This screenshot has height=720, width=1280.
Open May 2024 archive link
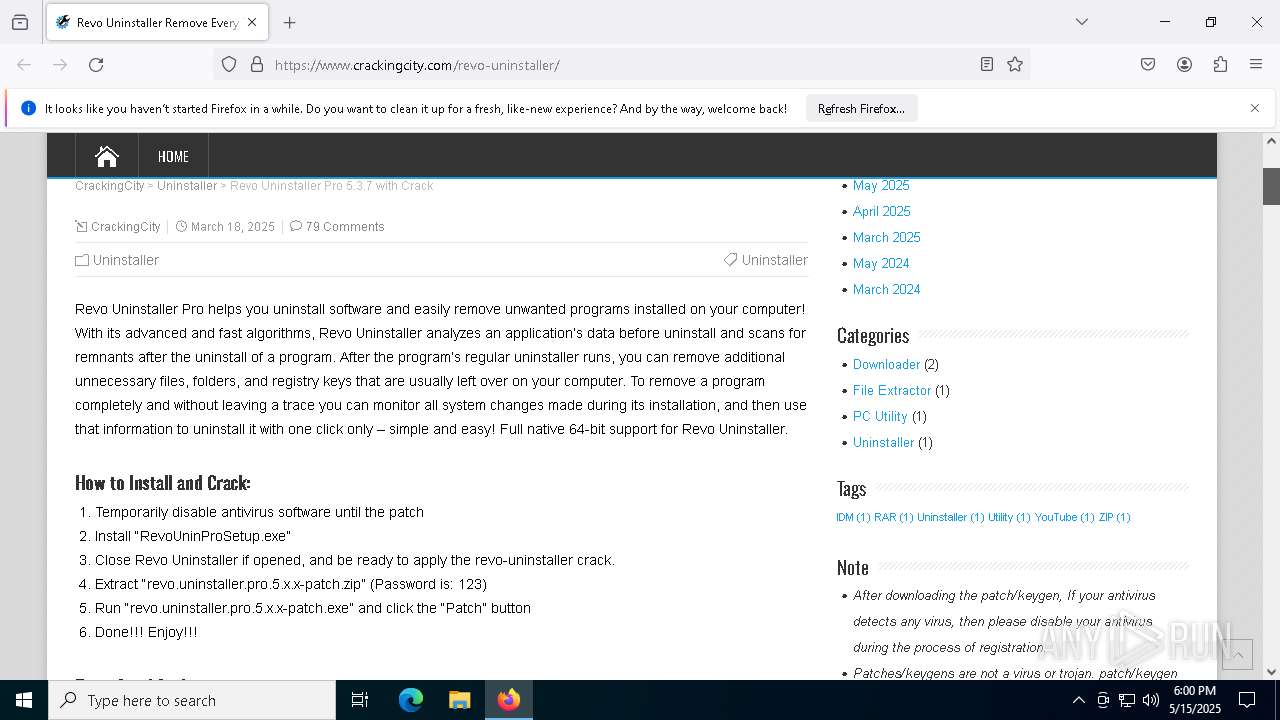pos(881,264)
